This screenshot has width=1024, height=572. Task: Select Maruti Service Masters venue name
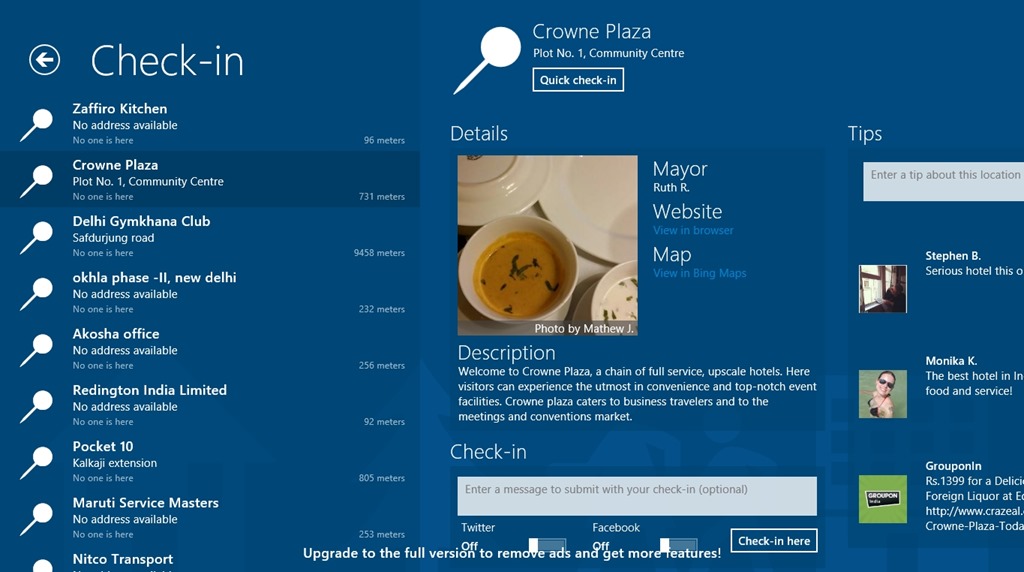tap(146, 503)
